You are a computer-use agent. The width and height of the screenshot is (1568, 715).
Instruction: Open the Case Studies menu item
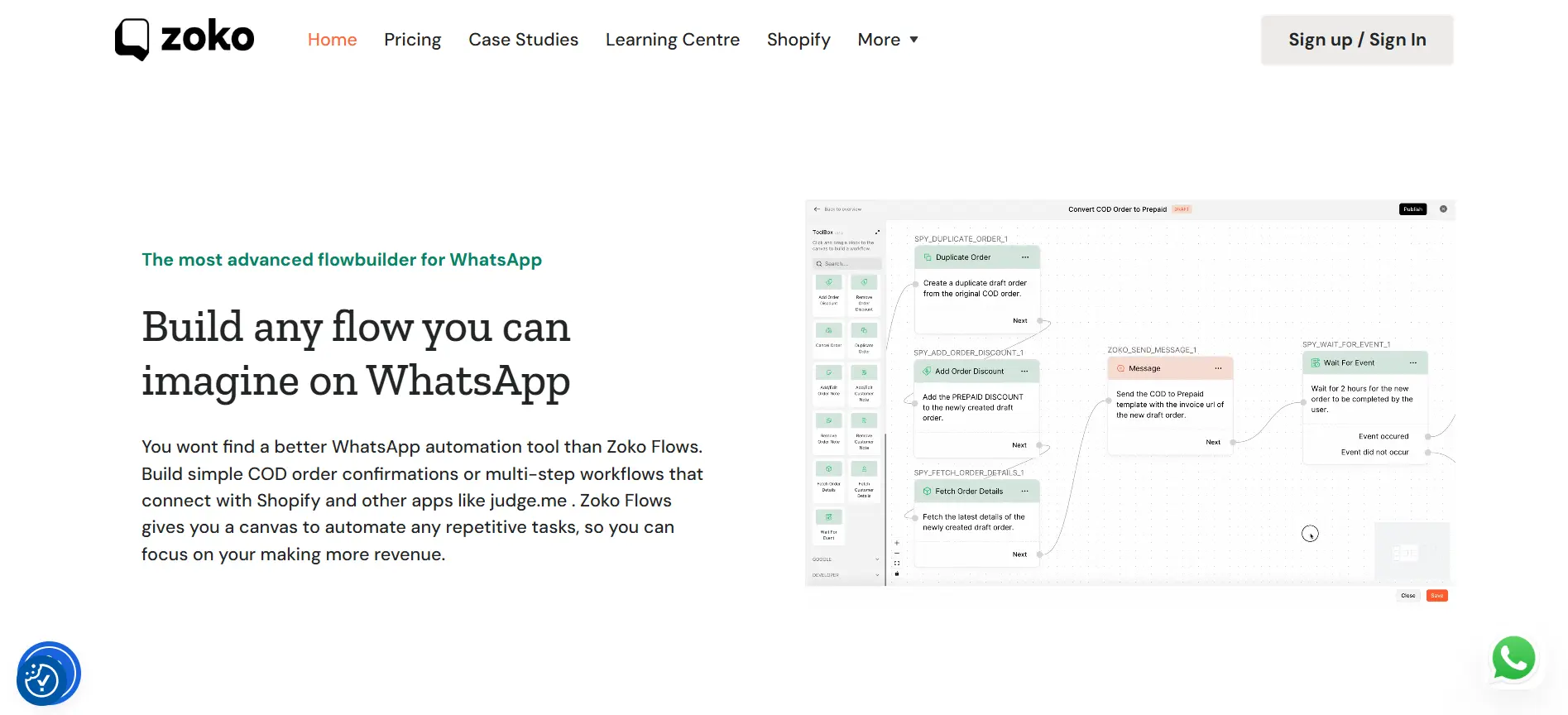tap(523, 40)
